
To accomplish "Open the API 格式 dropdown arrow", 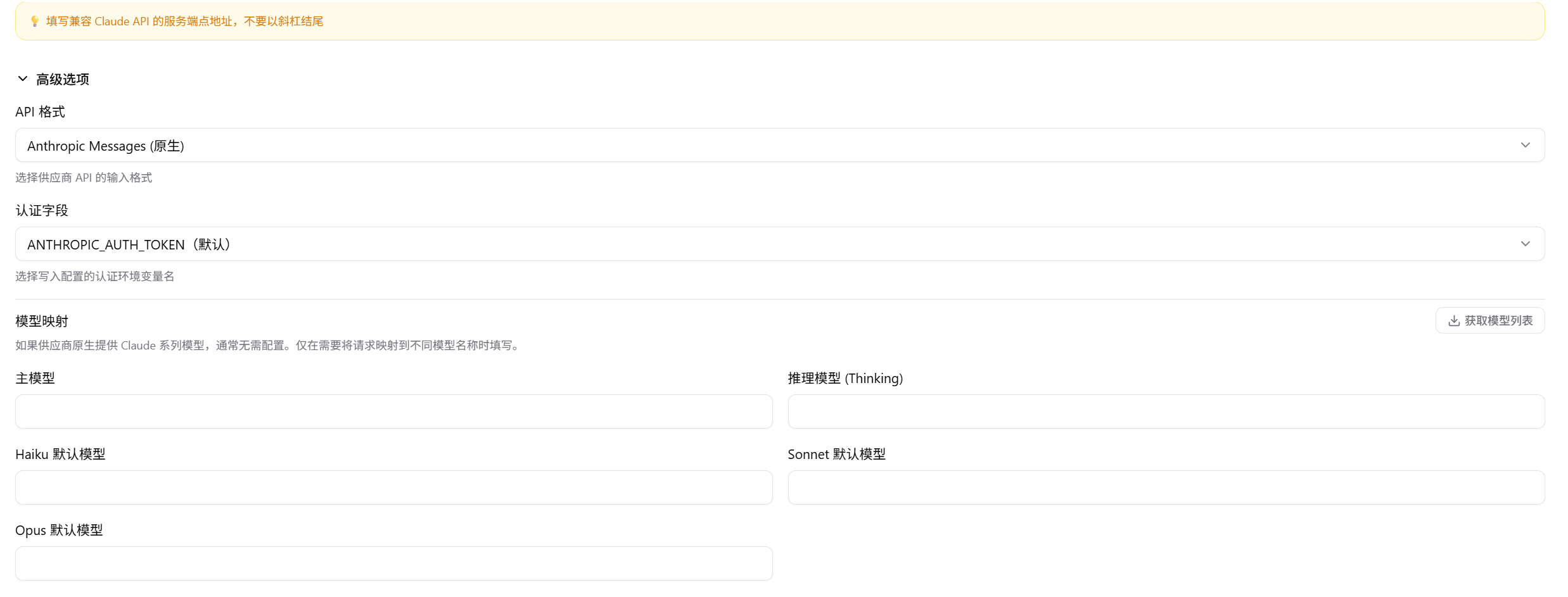I will 1525,145.
